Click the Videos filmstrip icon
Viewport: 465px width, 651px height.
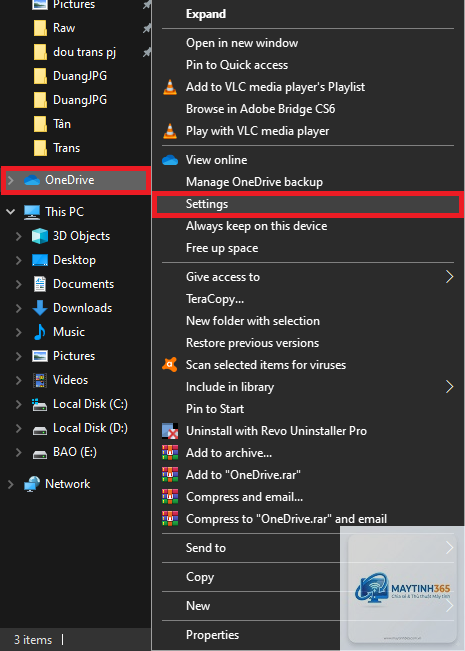tap(40, 380)
